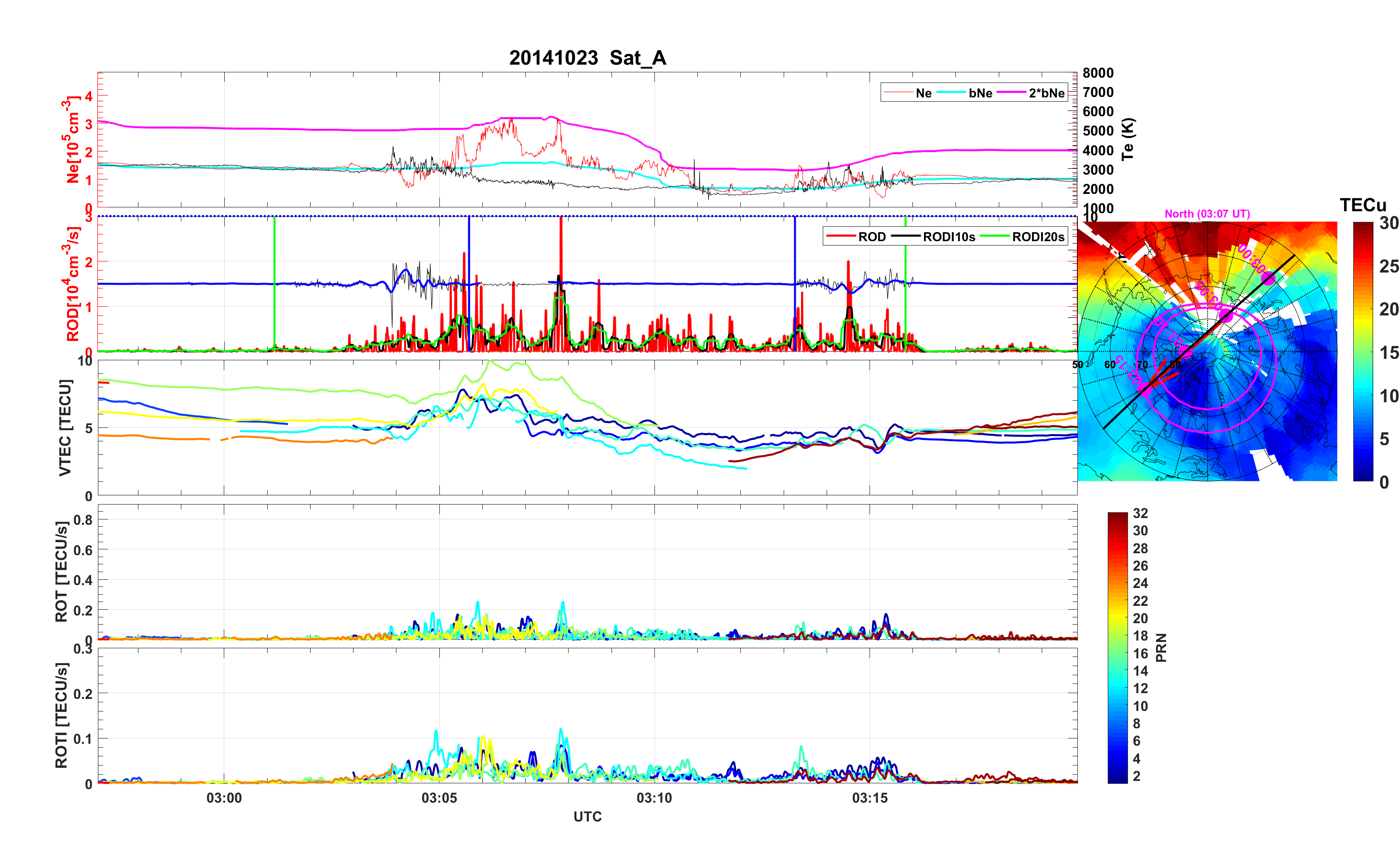
Task: Click the 03:15 time tick label
Action: pyautogui.click(x=870, y=798)
